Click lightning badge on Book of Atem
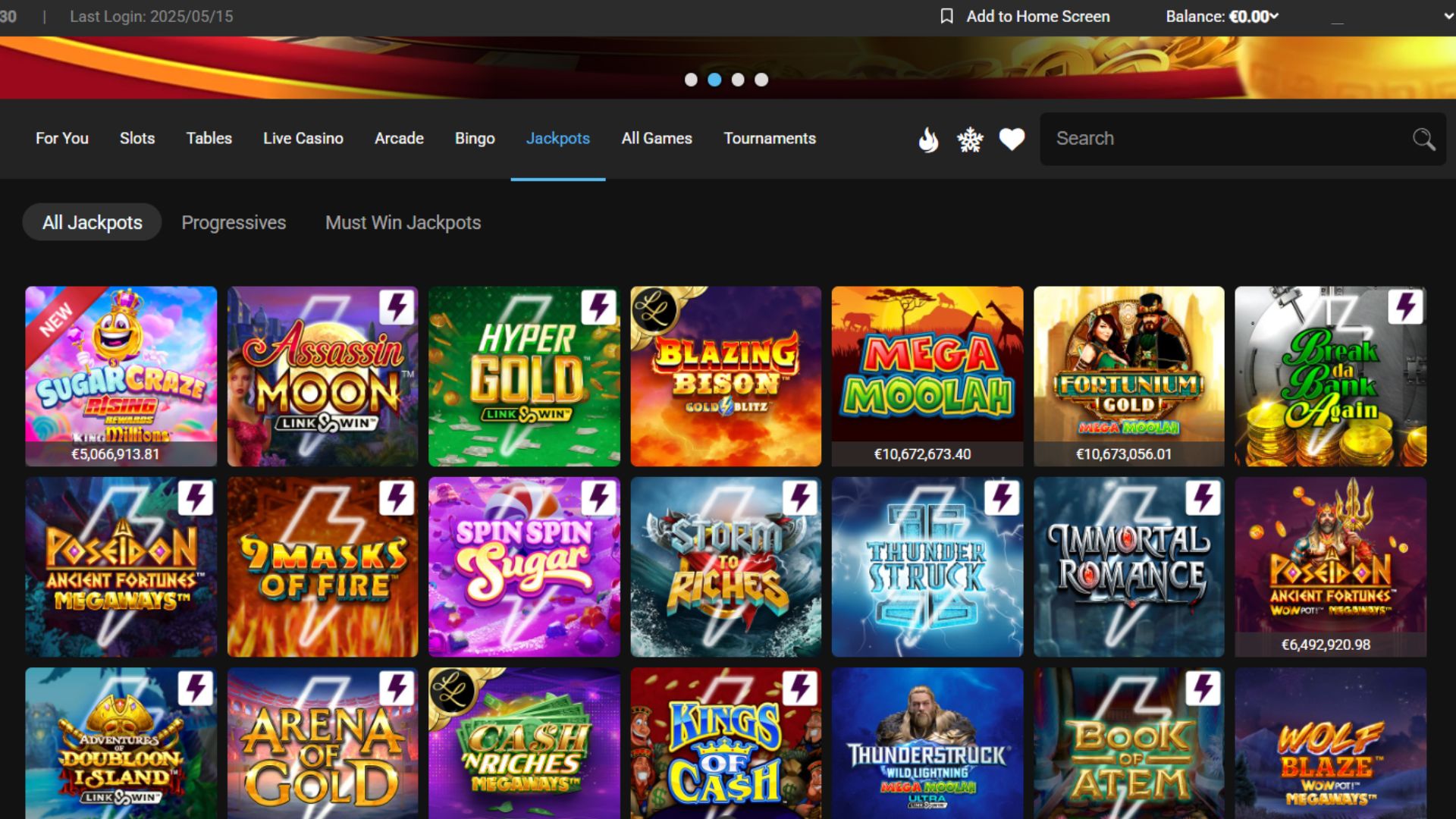The height and width of the screenshot is (819, 1456). pos(1203,689)
